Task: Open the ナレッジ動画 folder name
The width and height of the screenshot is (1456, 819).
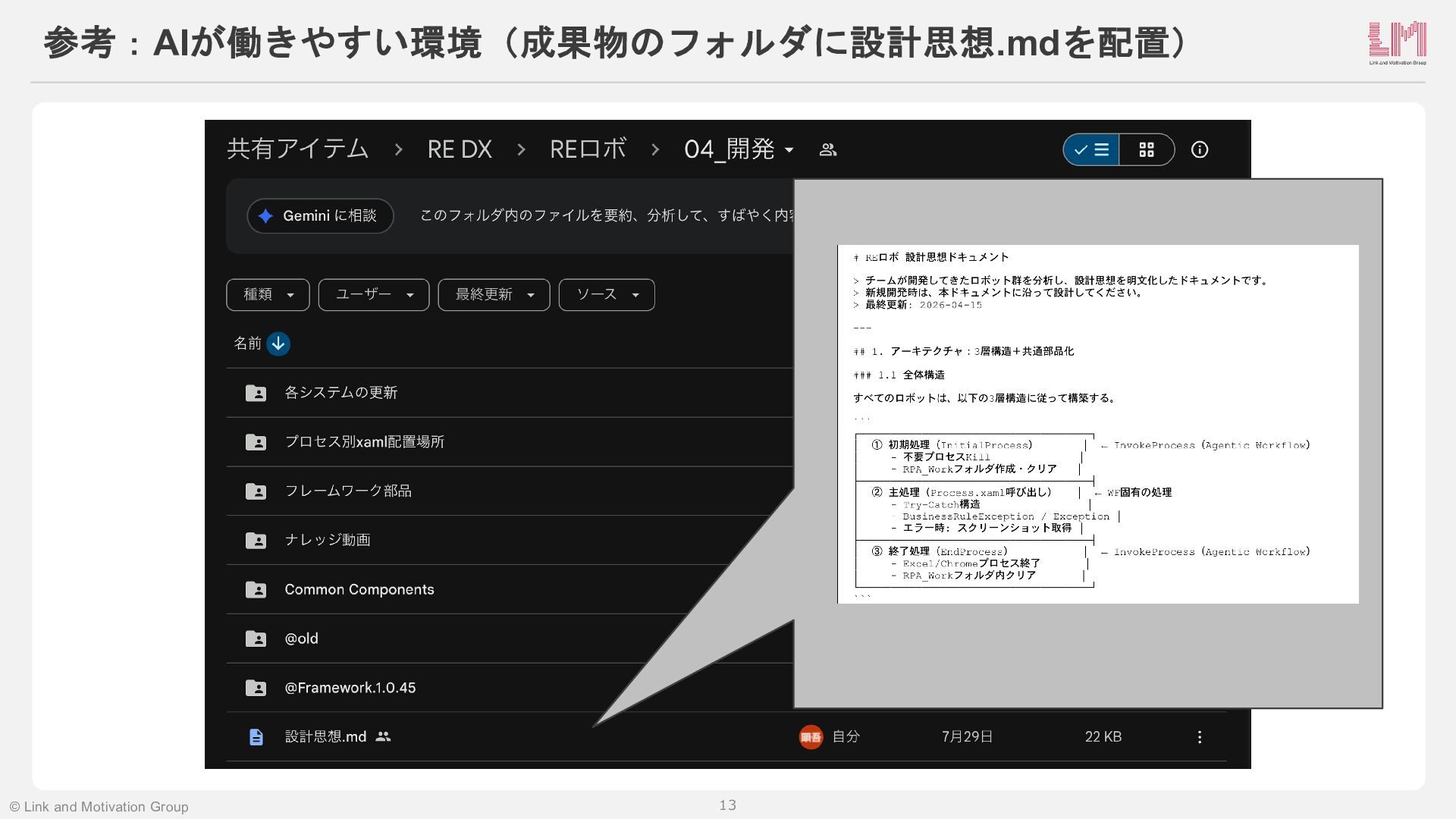Action: coord(328,541)
